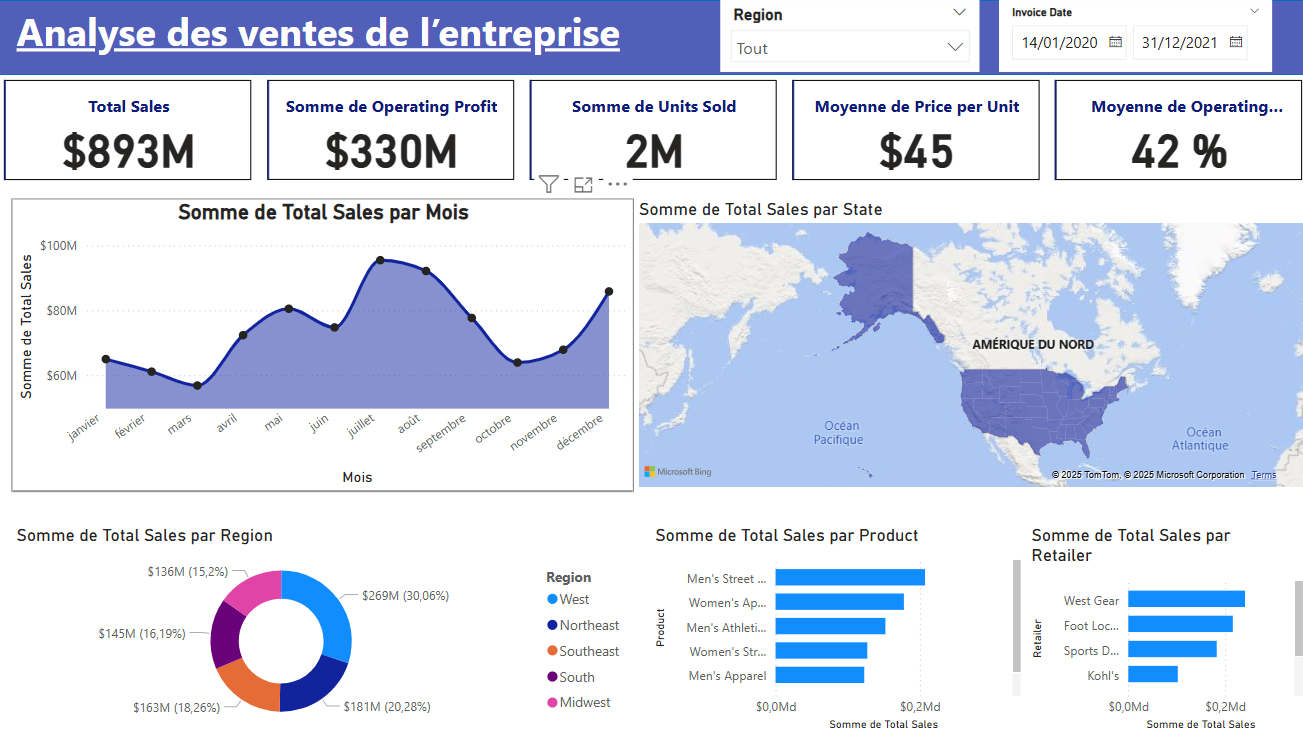The width and height of the screenshot is (1303, 732).
Task: Expand the Region slicer header chevron
Action: pos(959,12)
